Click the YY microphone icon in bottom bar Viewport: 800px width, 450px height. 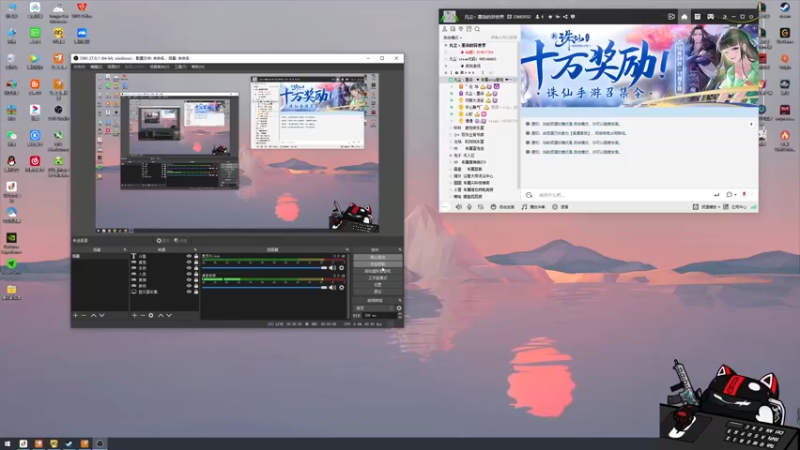click(469, 207)
